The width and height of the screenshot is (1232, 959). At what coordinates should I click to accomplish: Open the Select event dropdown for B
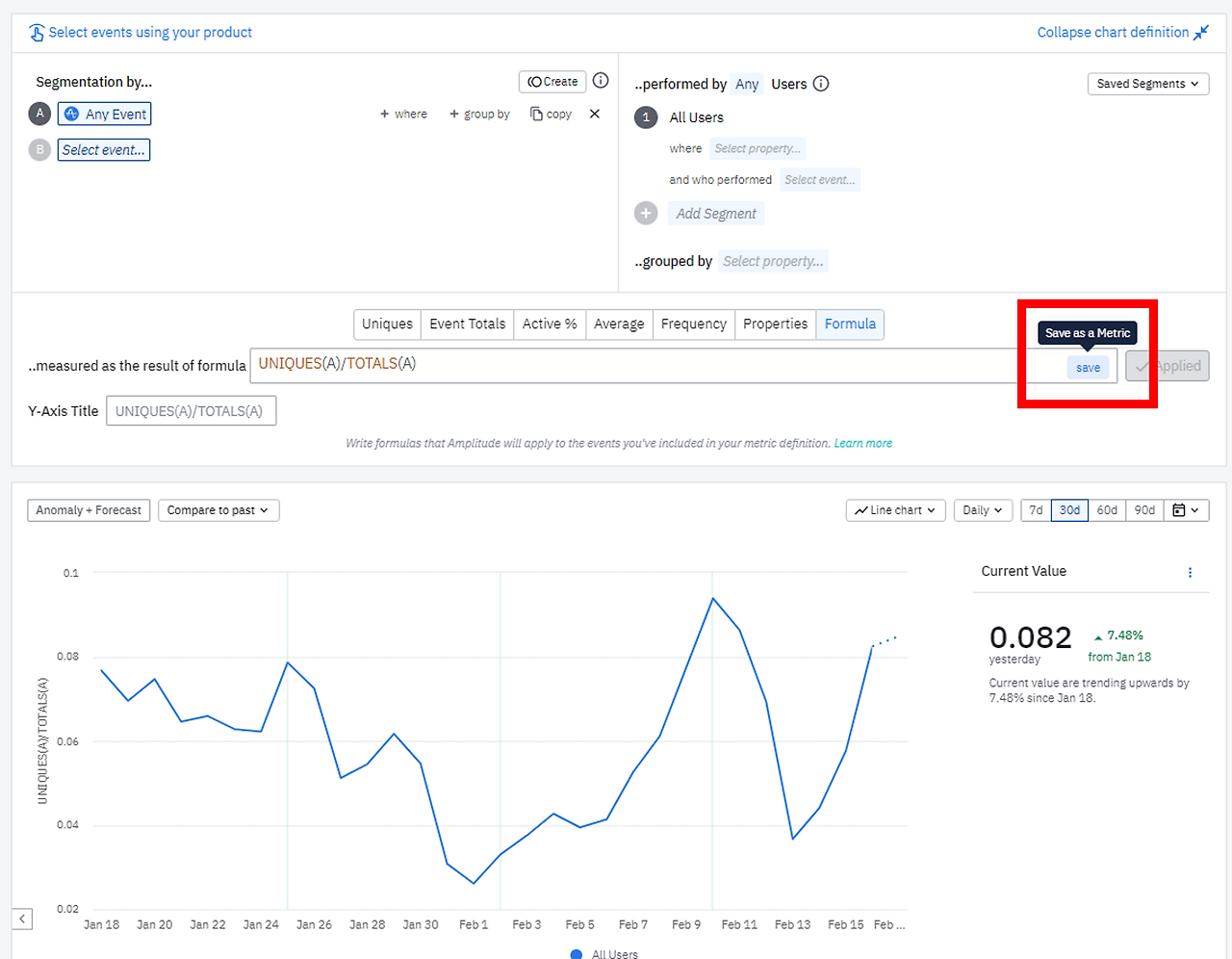point(104,150)
